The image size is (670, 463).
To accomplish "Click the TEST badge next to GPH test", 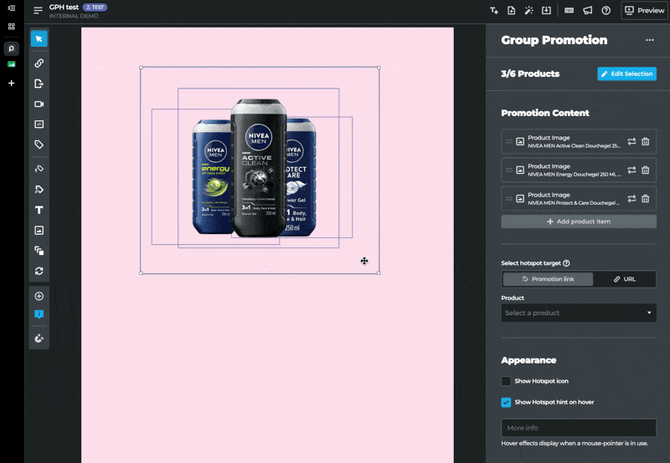I will click(95, 7).
